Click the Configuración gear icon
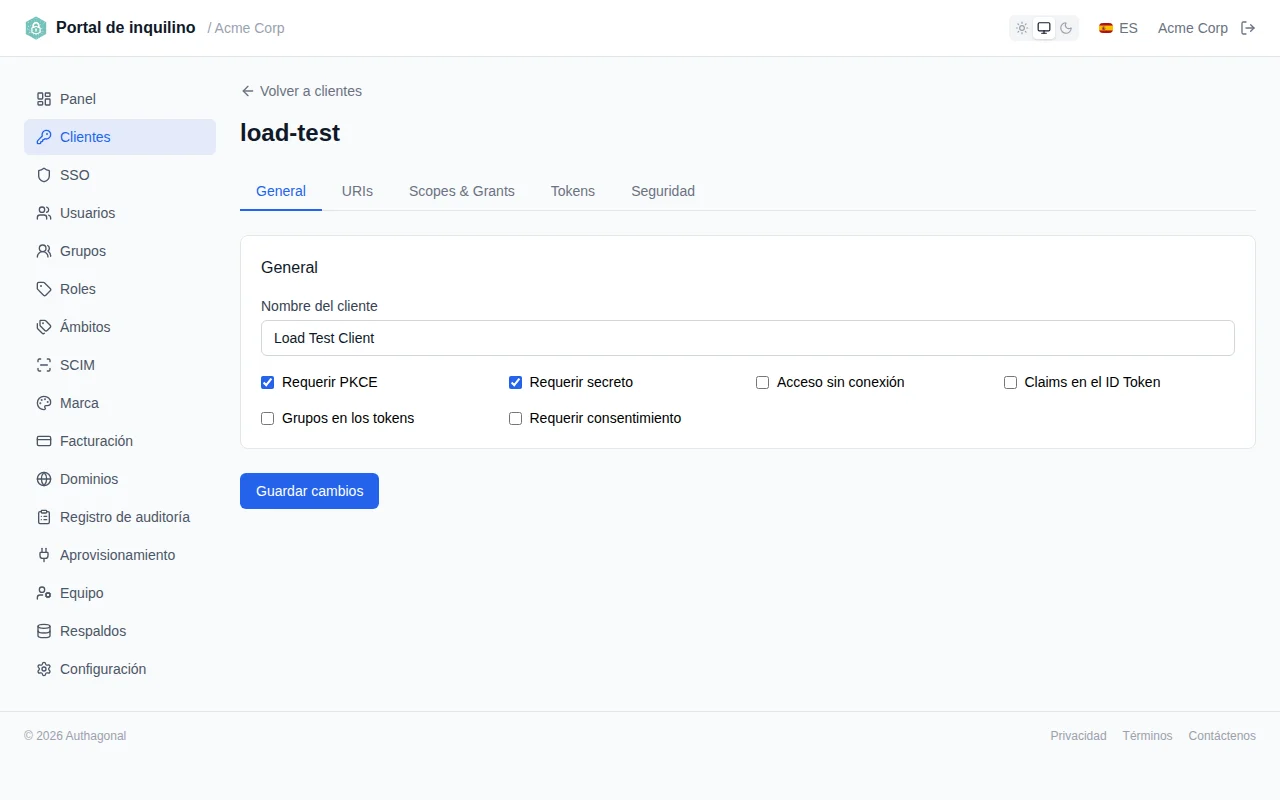 point(44,669)
